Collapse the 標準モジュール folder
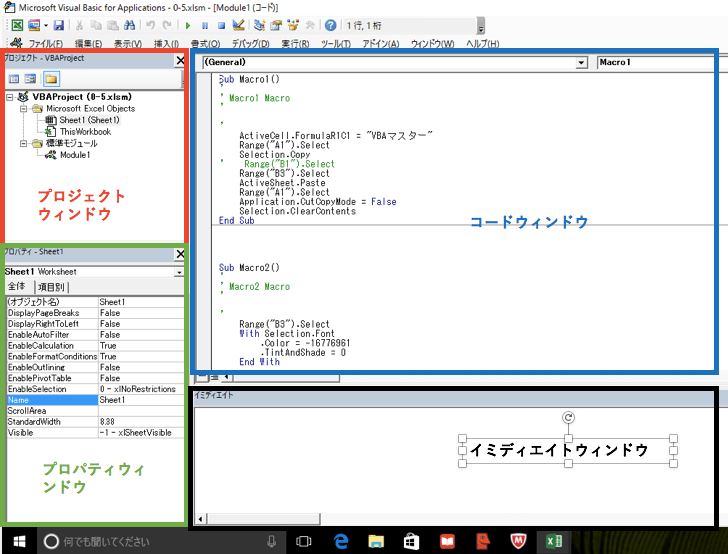 23,143
